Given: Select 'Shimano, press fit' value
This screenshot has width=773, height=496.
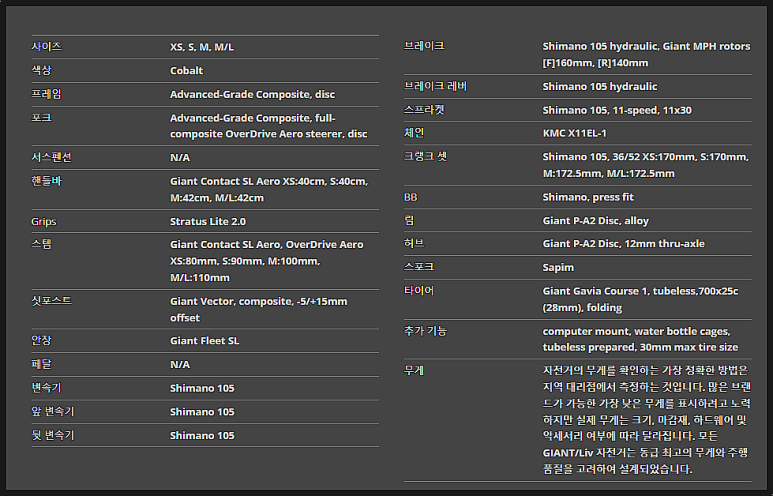Looking at the screenshot, I should 588,197.
